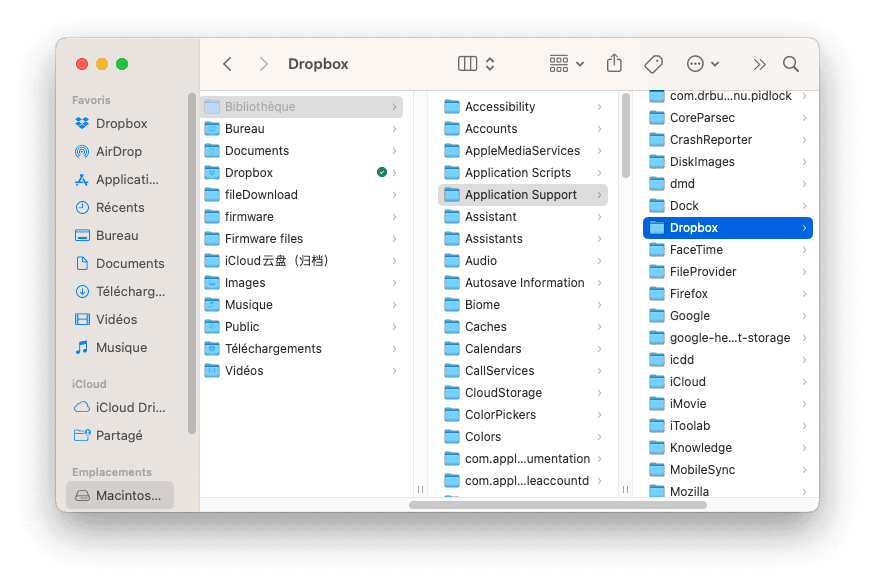Open the Musique folder in the first column
875x586 pixels.
(x=250, y=304)
